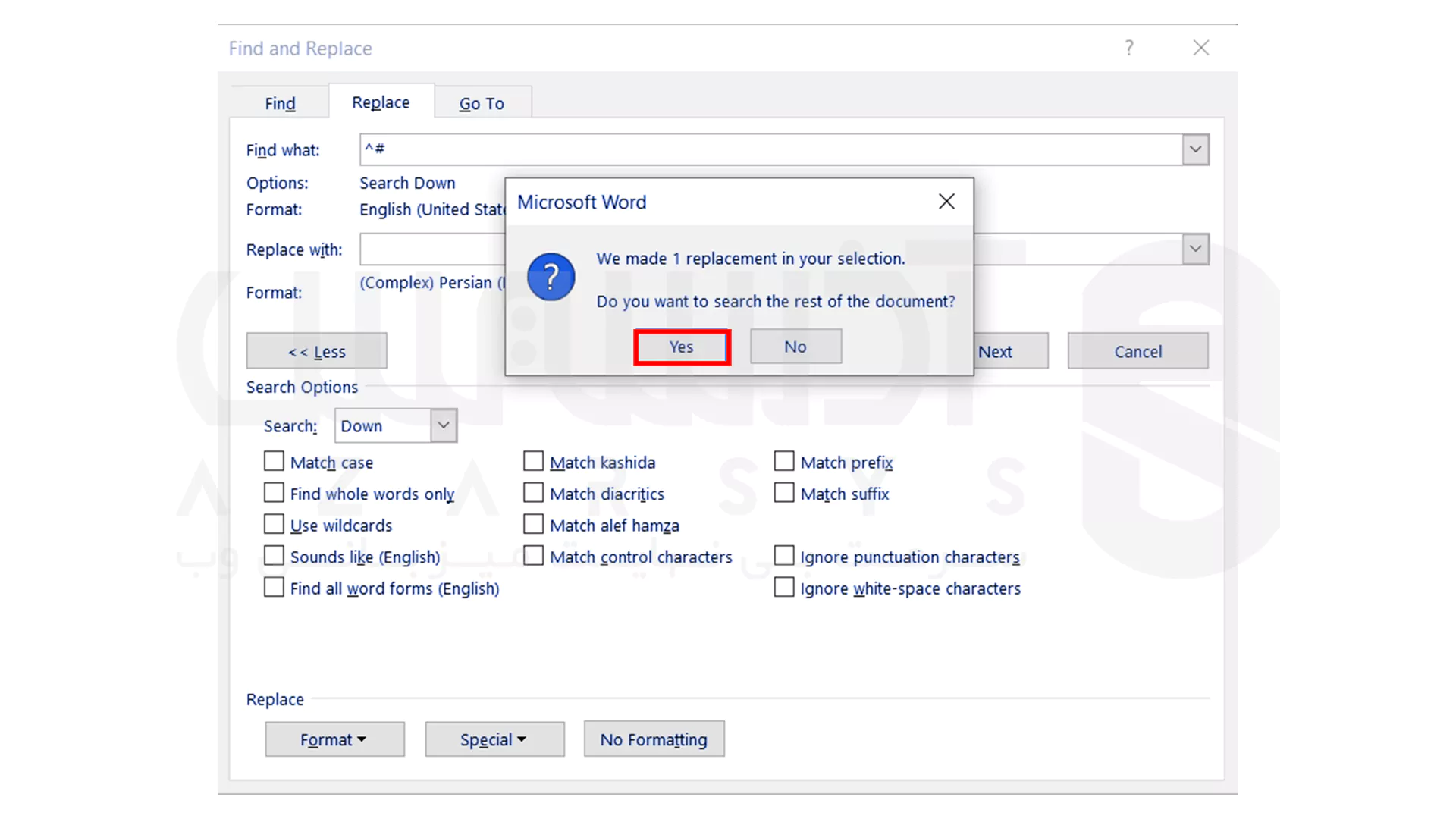1456x819 pixels.
Task: Switch to the Go To tab
Action: pyautogui.click(x=481, y=103)
